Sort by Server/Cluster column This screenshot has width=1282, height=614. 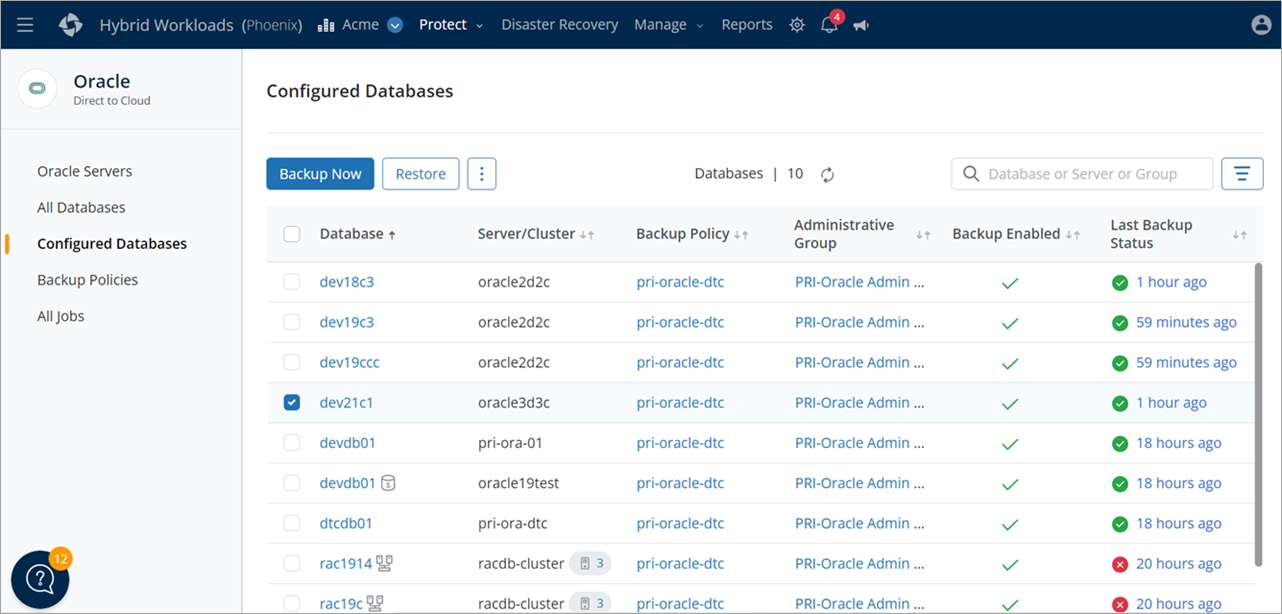point(588,234)
